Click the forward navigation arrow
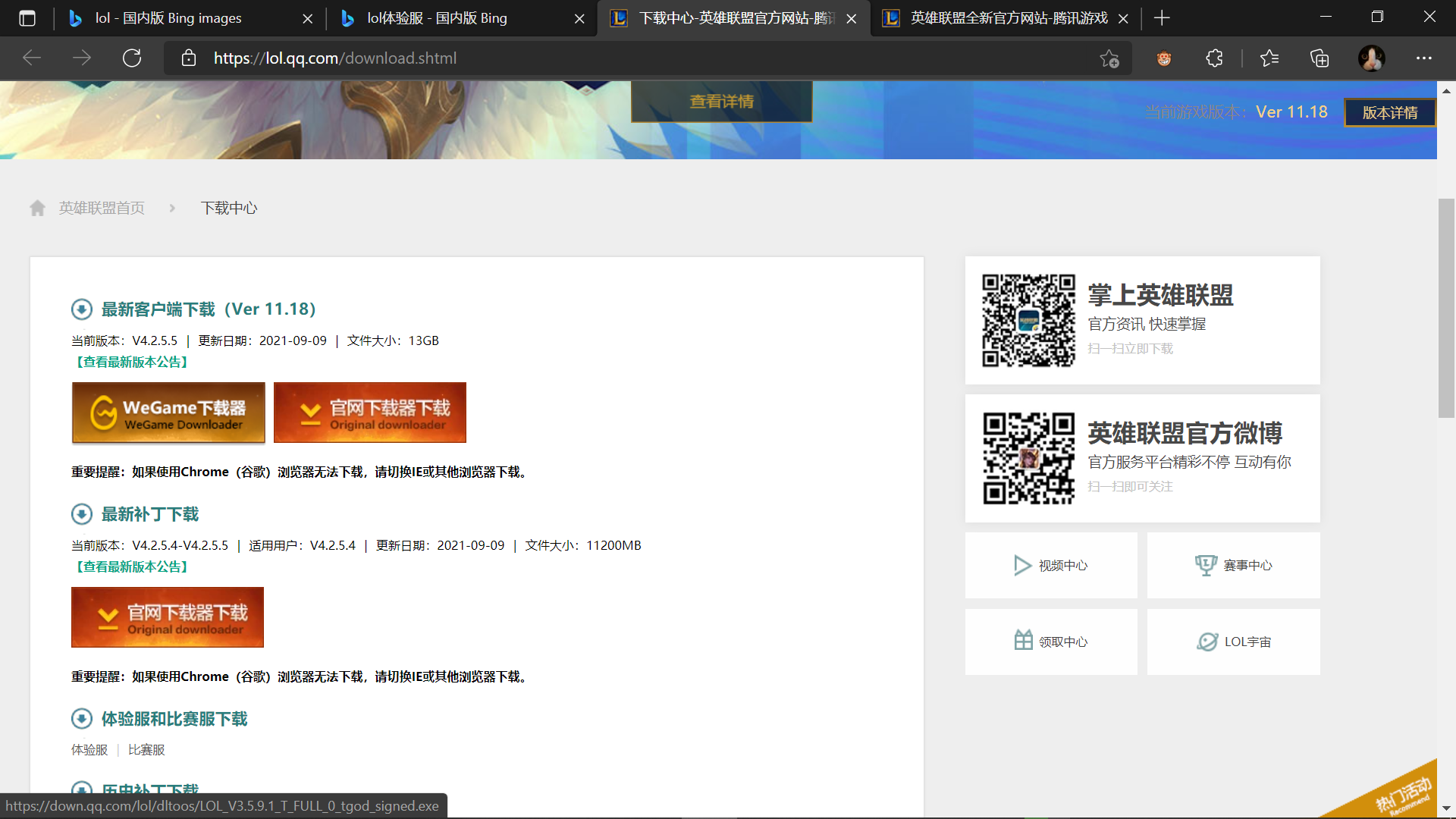This screenshot has width=1456, height=819. 82,58
